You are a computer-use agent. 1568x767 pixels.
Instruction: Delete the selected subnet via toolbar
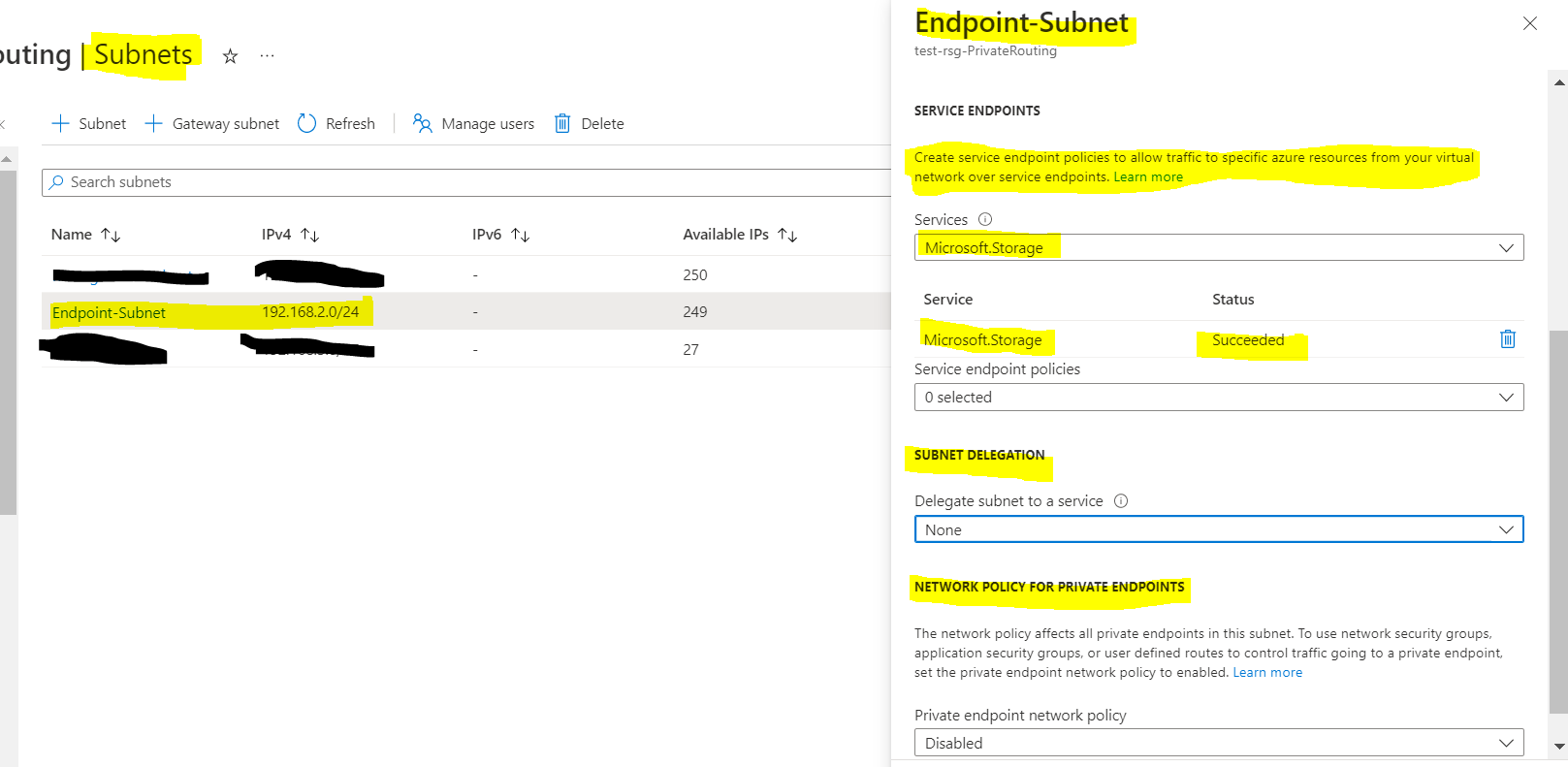[589, 123]
